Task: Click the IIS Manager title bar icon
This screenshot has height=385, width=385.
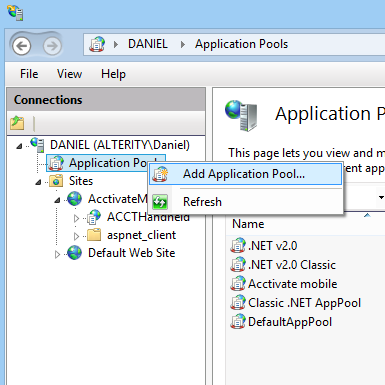Action: click(15, 13)
